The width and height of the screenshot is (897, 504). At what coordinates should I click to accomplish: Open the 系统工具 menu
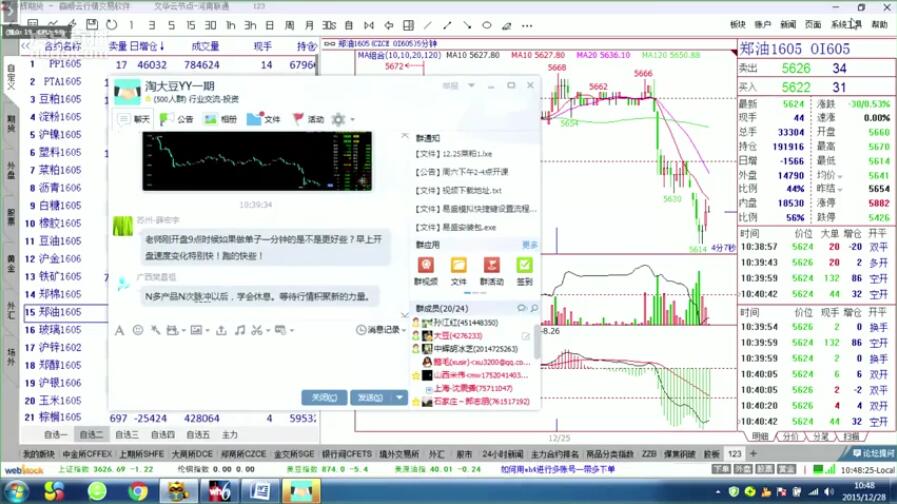pos(846,24)
